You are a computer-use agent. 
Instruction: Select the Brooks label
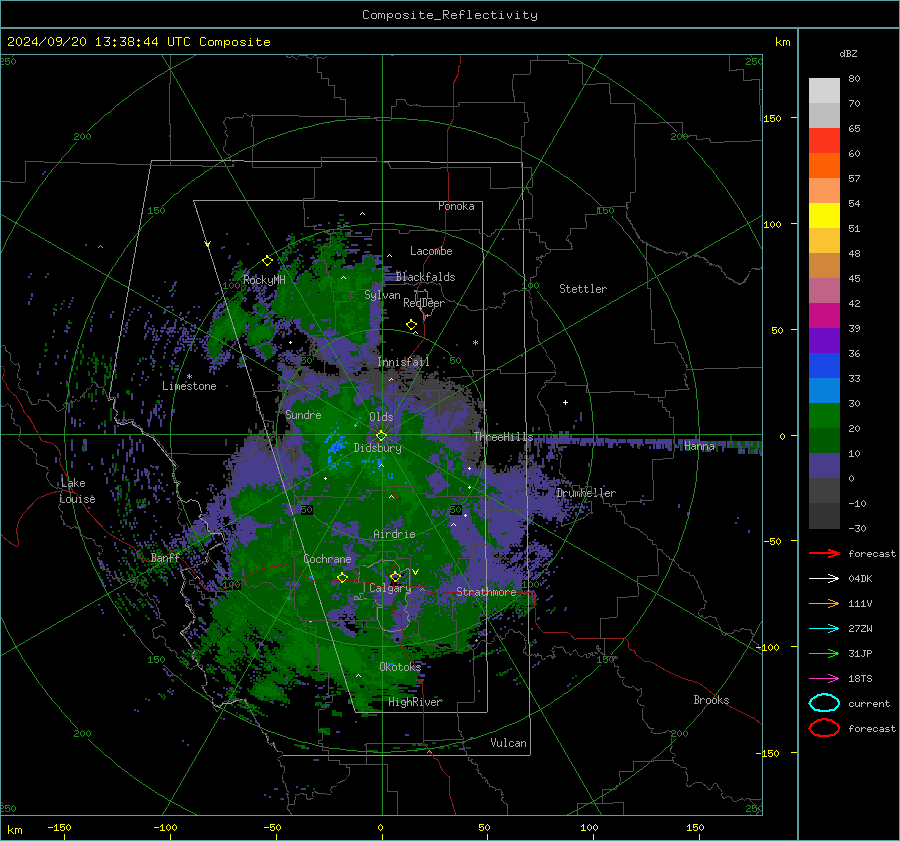711,700
